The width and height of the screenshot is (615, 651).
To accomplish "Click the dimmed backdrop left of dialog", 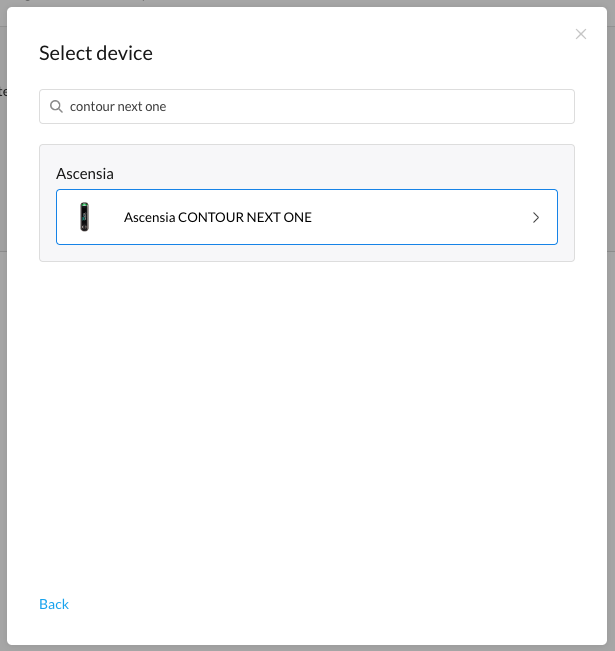I will tap(3, 332).
